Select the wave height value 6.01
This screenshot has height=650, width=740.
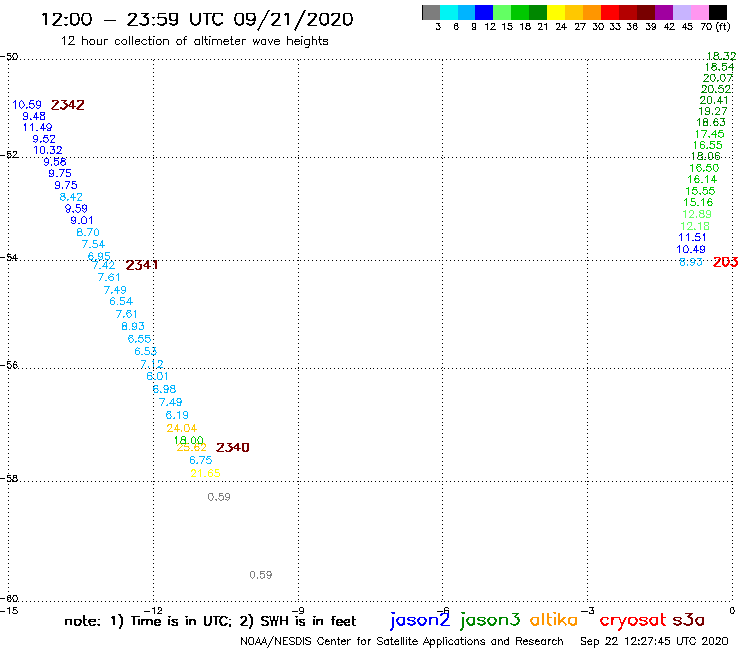click(x=157, y=376)
